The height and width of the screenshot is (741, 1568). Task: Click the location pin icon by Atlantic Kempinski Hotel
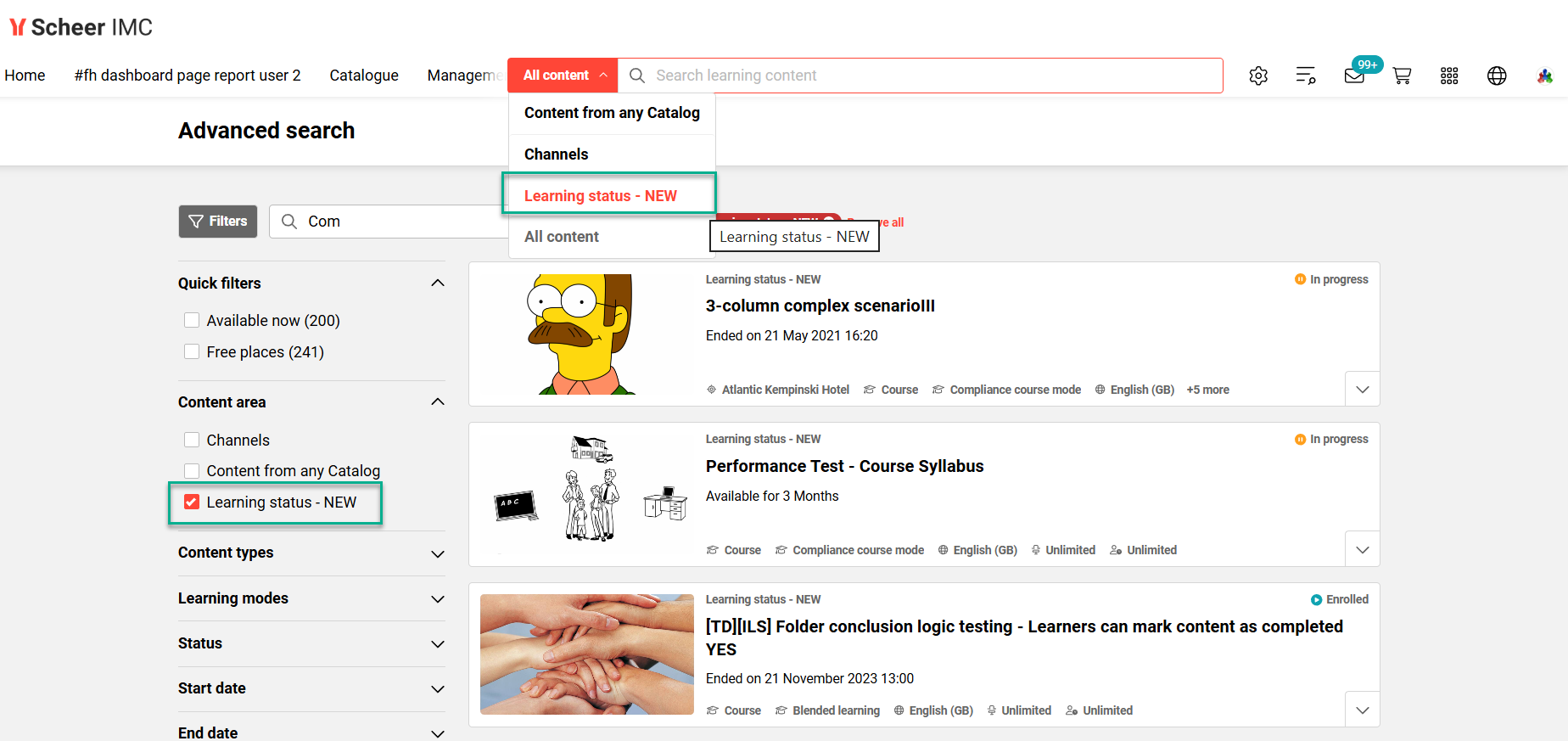[712, 390]
